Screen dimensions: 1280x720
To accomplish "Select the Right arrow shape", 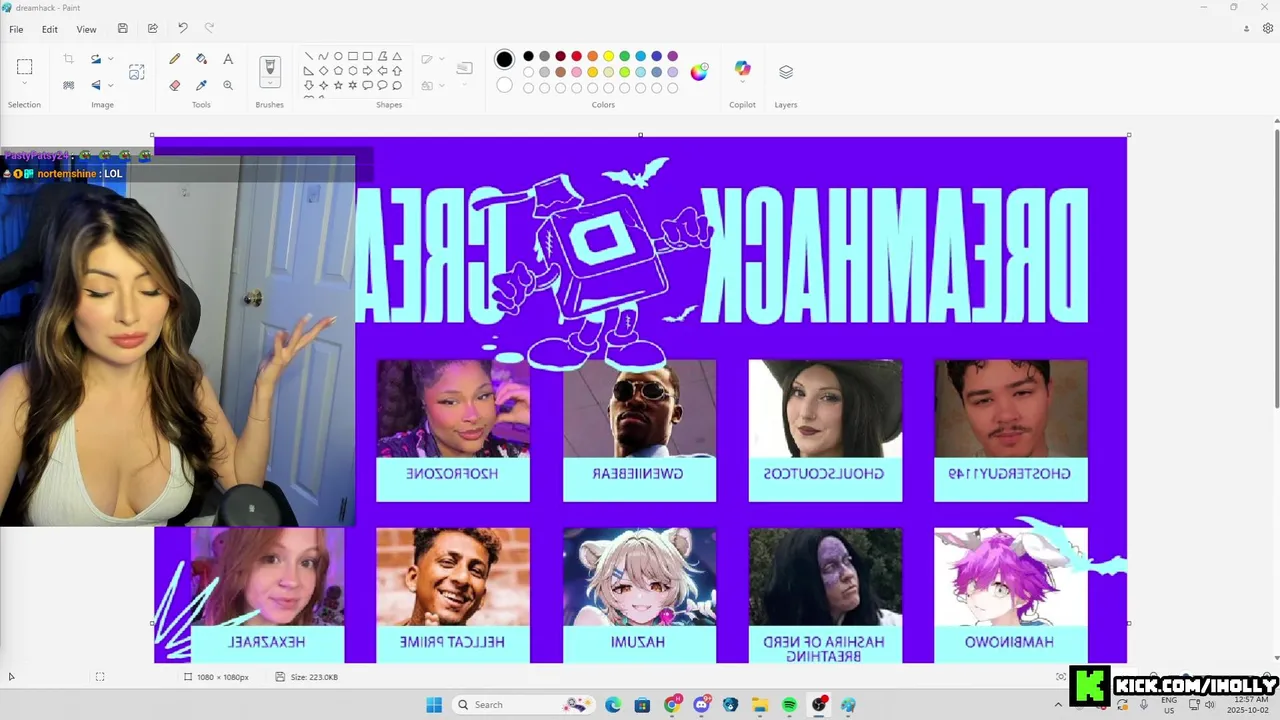I will tap(367, 71).
